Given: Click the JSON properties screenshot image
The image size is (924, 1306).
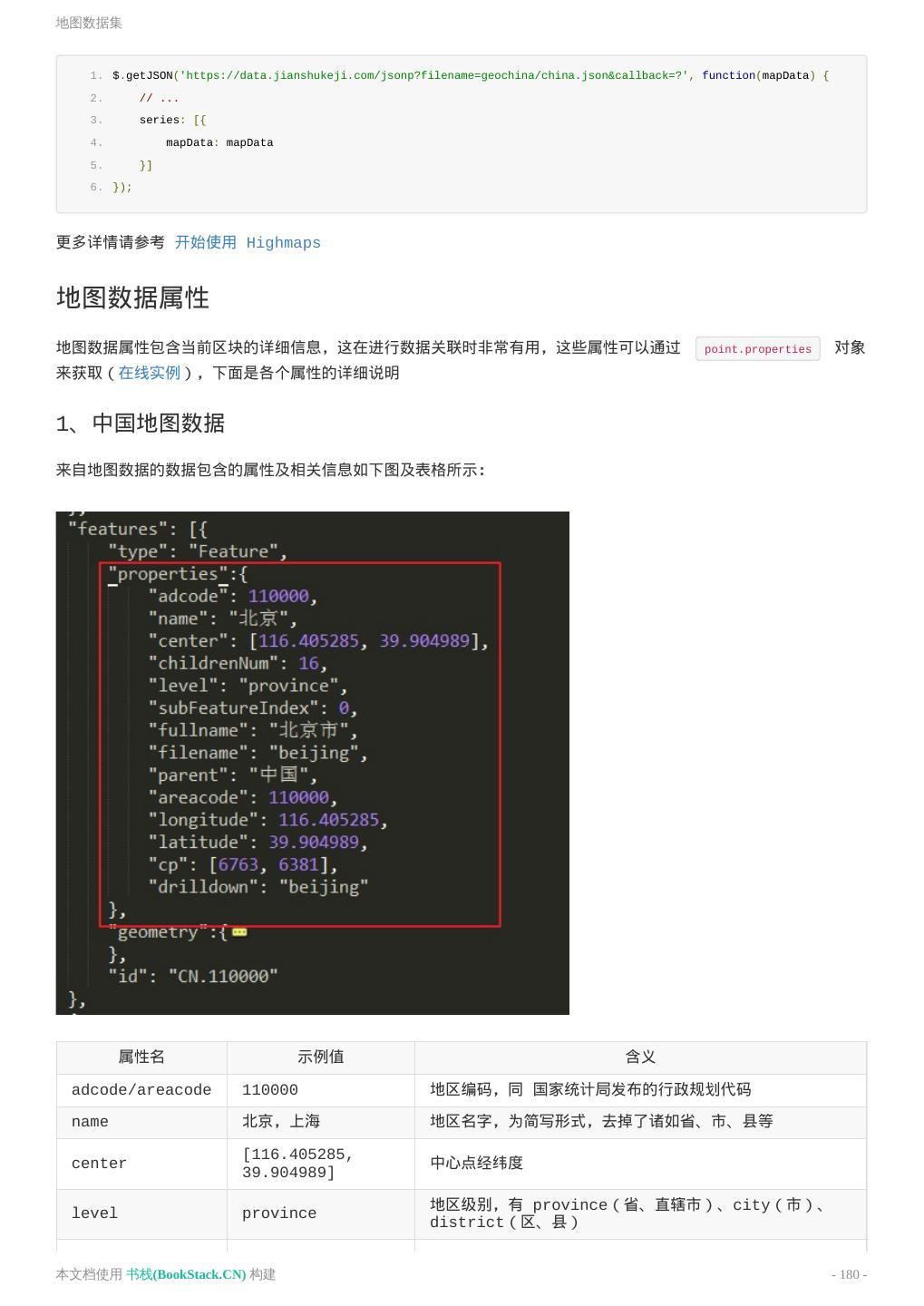Looking at the screenshot, I should coord(313,763).
